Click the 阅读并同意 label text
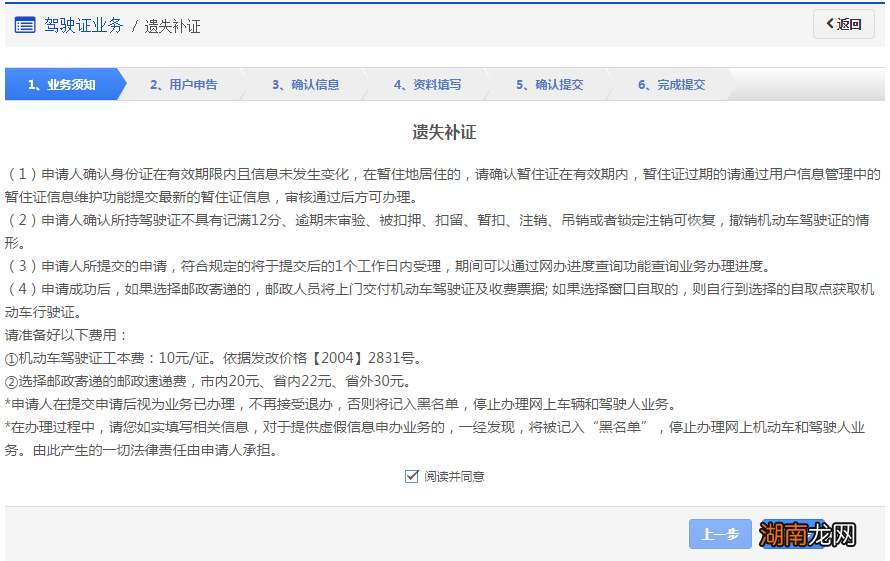Image resolution: width=890 pixels, height=561 pixels. pos(454,477)
